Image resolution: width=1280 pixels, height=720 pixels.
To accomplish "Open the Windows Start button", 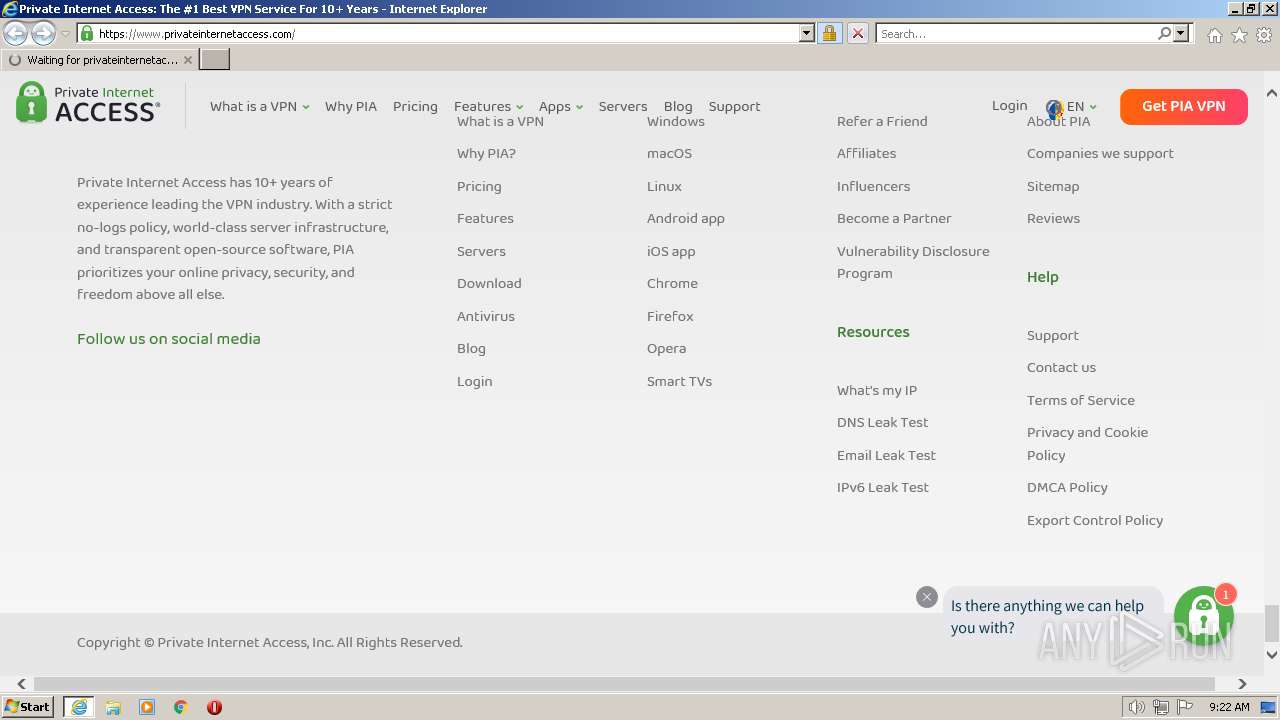I will click(x=27, y=707).
